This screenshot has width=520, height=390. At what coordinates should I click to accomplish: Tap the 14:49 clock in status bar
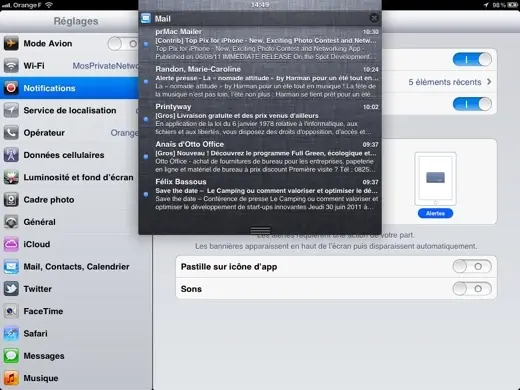pyautogui.click(x=260, y=4)
